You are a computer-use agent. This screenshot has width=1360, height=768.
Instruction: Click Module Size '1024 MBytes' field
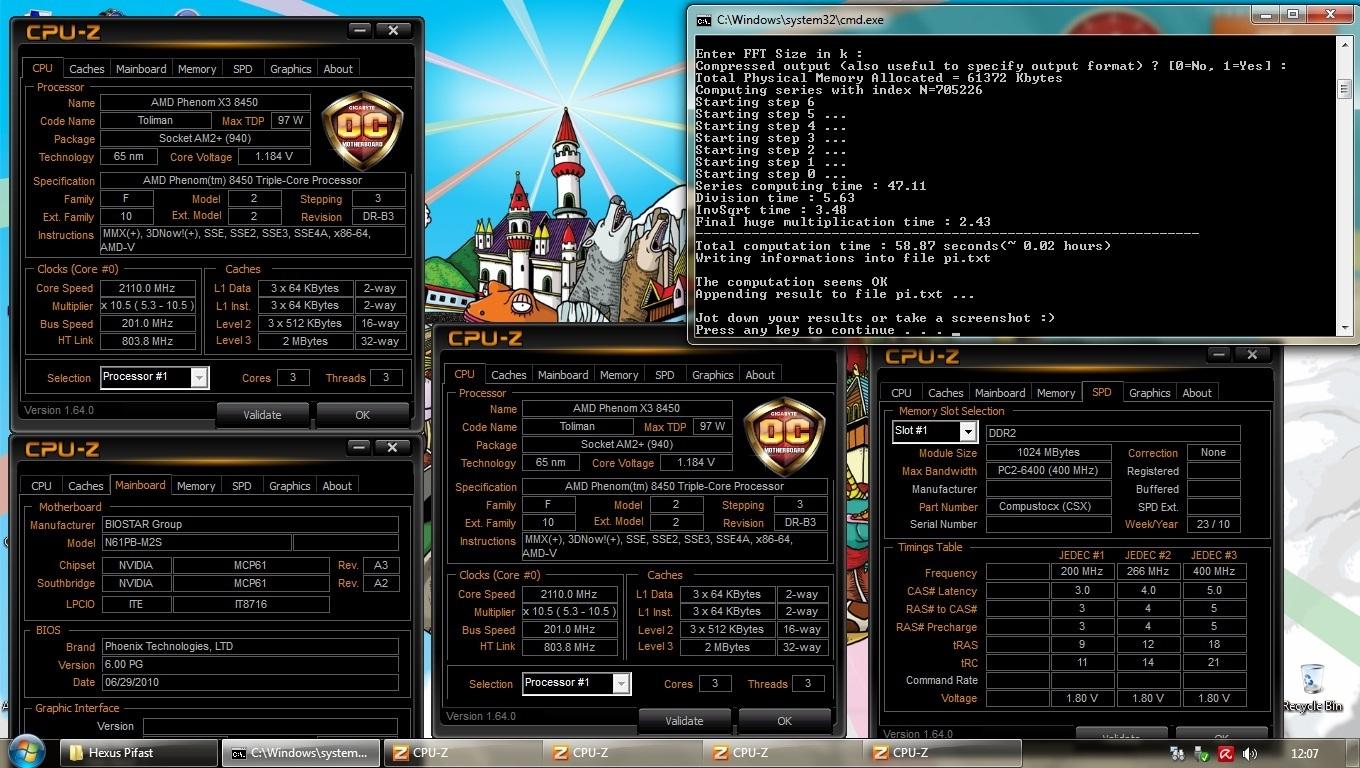coord(1049,453)
